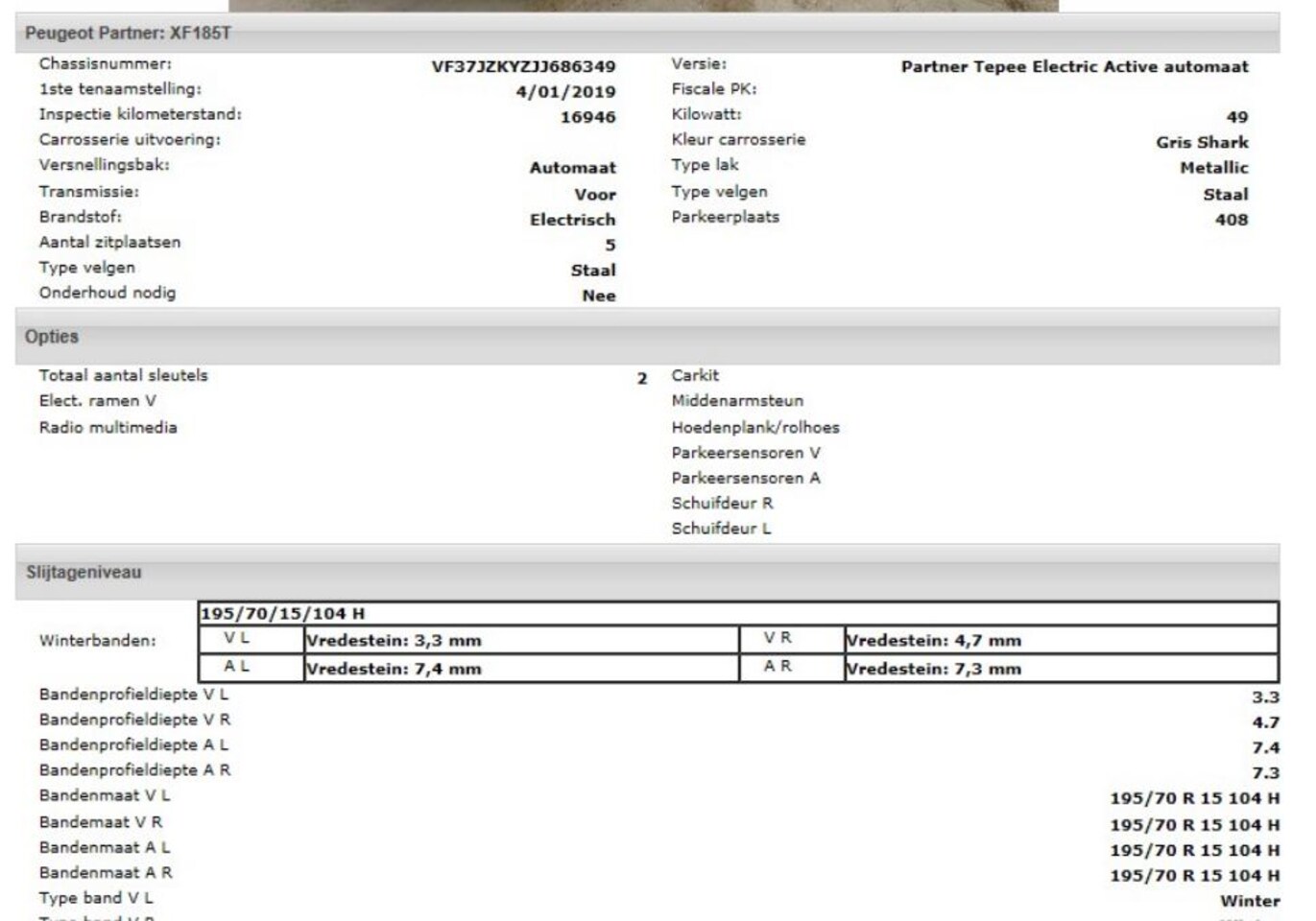The image size is (1316, 921).
Task: Click the Opties section header
Action: click(x=647, y=337)
